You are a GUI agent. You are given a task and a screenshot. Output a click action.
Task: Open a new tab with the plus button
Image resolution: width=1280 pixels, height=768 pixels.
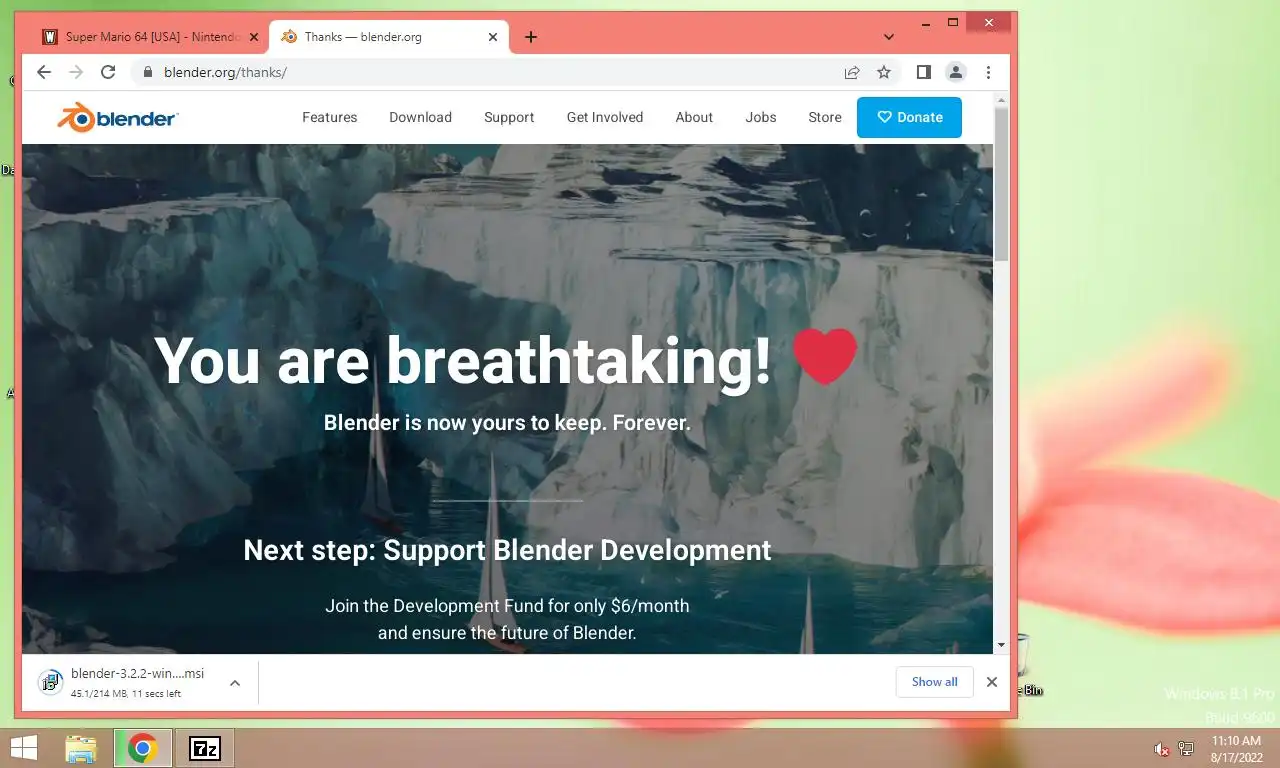(x=531, y=37)
